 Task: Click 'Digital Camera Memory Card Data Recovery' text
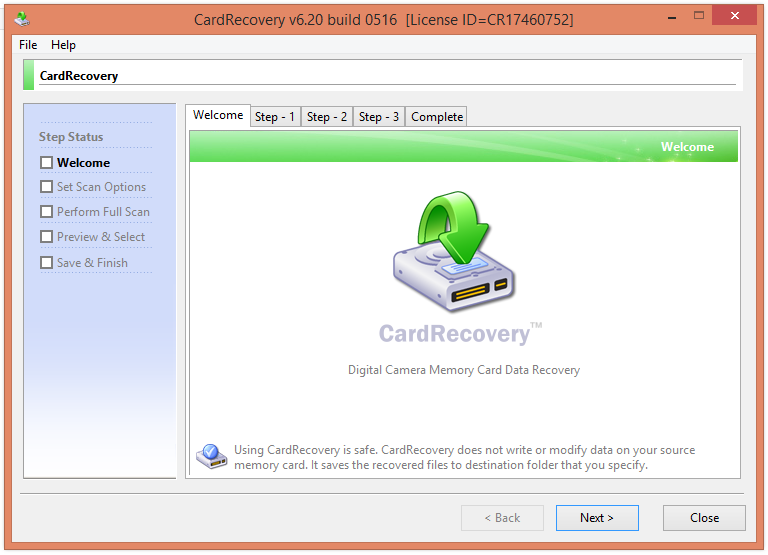click(x=464, y=370)
